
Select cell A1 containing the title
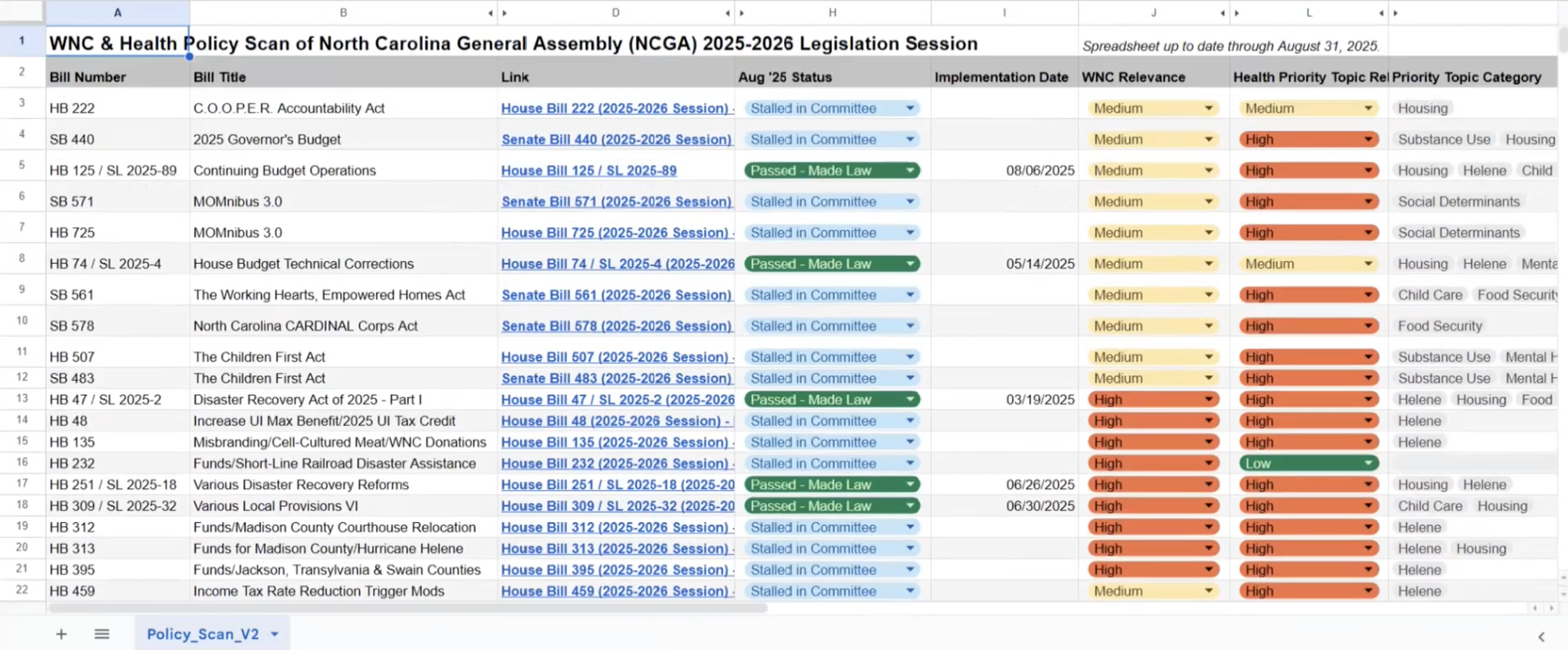coord(118,43)
